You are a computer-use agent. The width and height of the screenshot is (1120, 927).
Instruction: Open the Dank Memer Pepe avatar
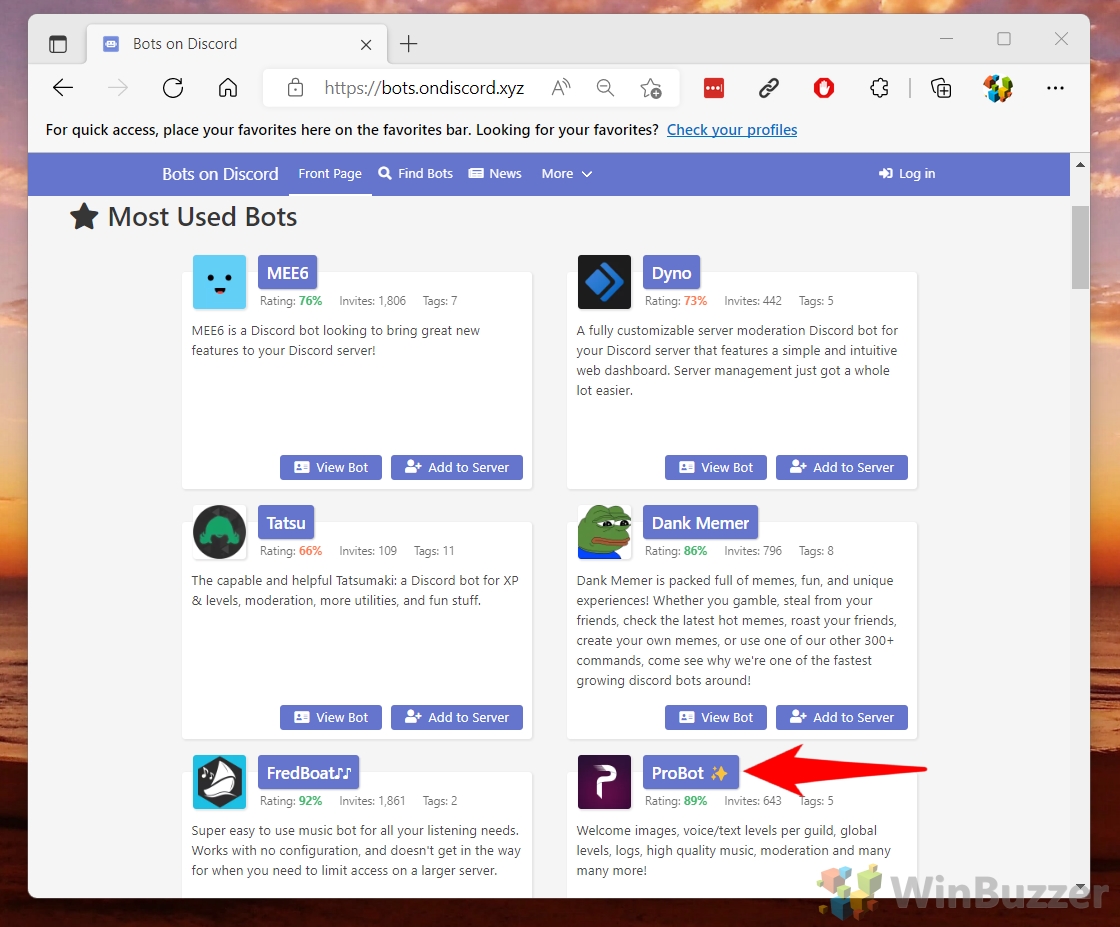[604, 532]
